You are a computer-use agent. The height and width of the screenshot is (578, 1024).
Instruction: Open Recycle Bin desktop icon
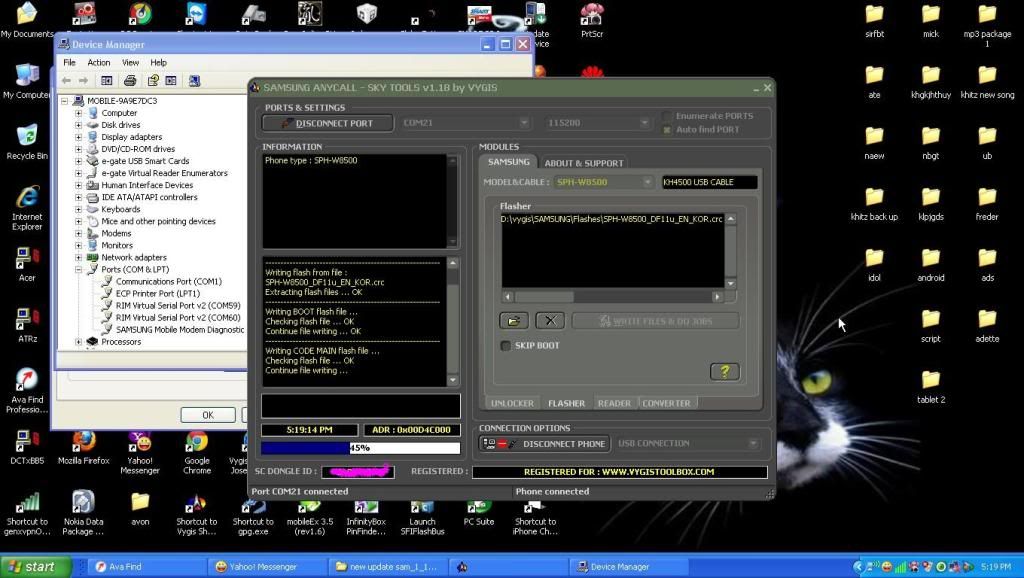[x=26, y=142]
